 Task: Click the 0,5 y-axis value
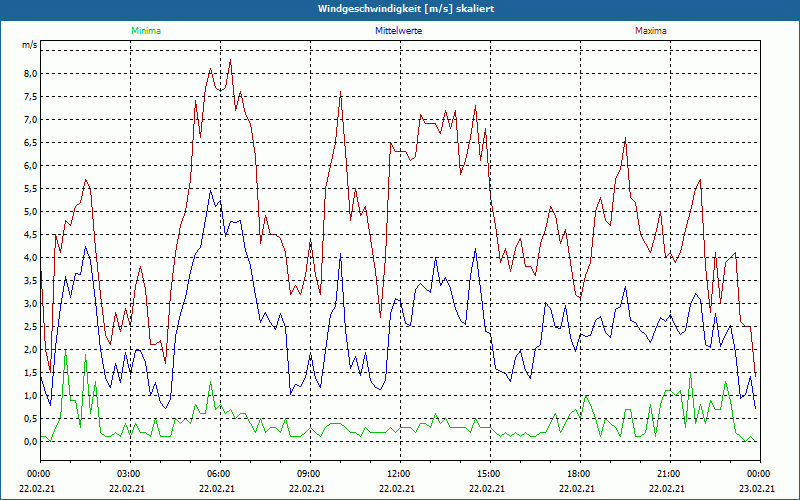point(31,418)
